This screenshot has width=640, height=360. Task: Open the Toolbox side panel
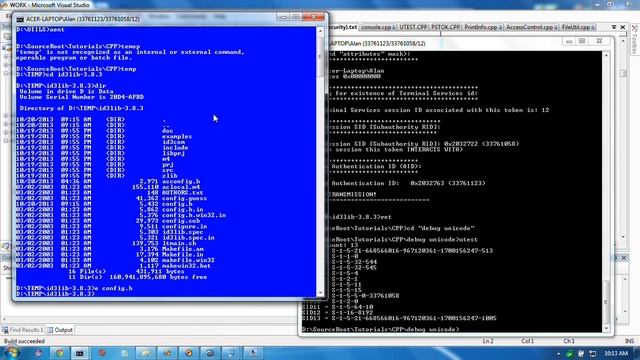tap(635, 40)
